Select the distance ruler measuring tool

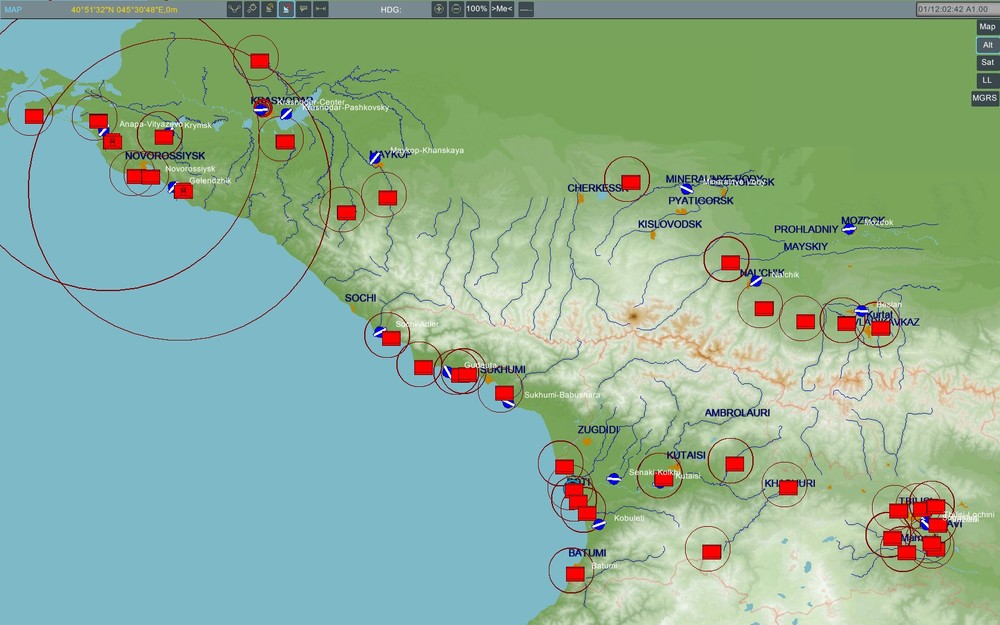coord(321,9)
